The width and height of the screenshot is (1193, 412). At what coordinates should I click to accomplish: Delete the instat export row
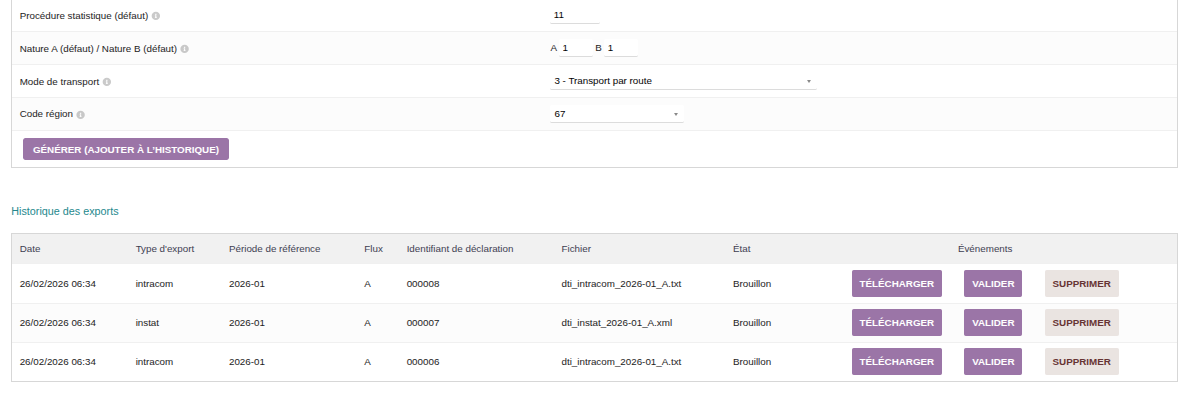tap(1081, 323)
